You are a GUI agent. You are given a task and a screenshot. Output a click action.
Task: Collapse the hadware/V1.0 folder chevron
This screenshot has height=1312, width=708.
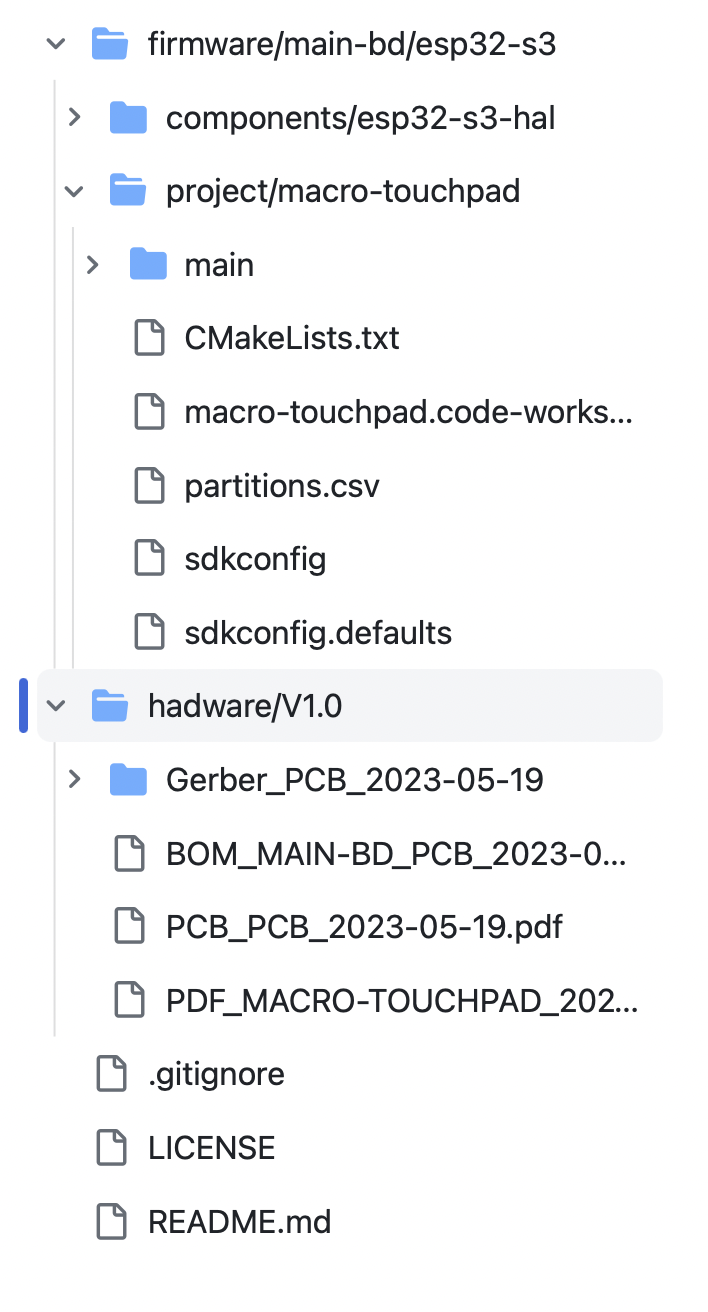click(x=56, y=706)
